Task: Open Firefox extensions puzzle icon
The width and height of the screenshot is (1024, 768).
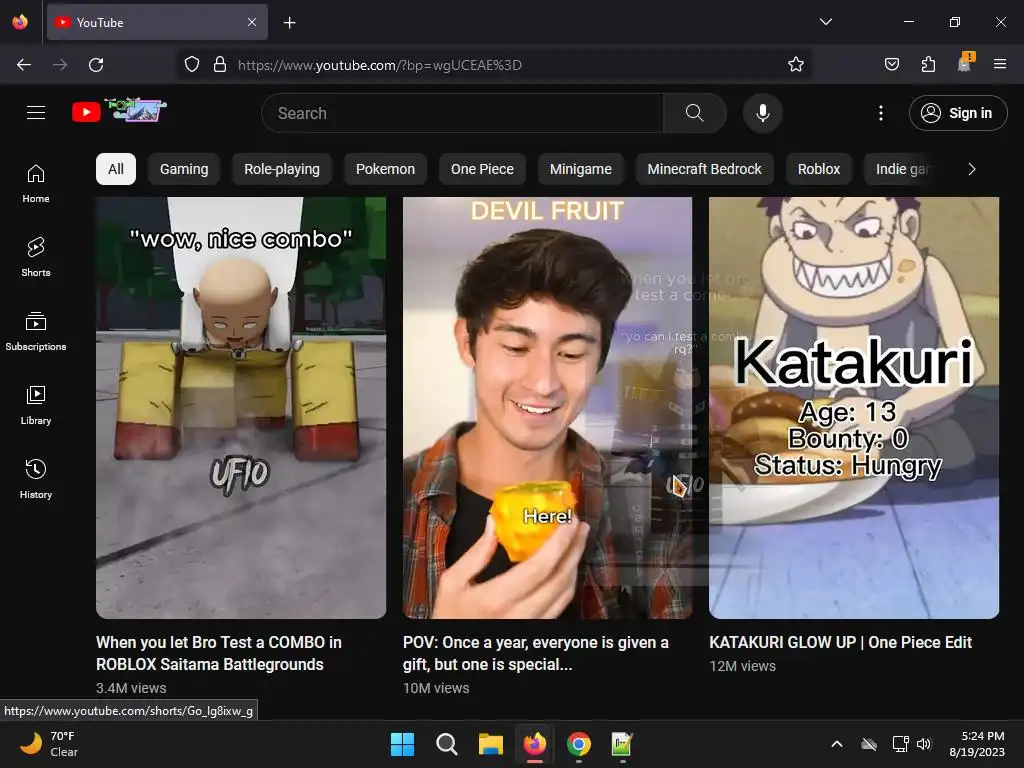Action: point(928,65)
